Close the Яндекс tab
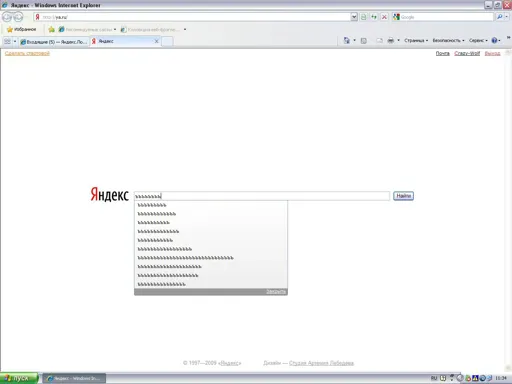Screen dimensions: 512x384 156,41
